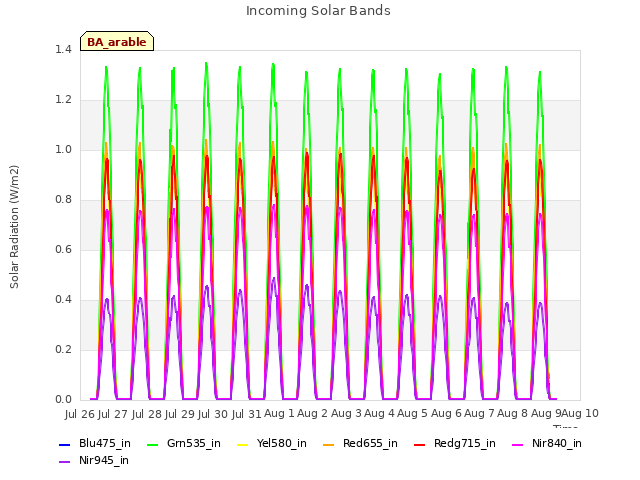Click the Aug 7 x-axis date label
This screenshot has width=640, height=480.
click(x=480, y=413)
